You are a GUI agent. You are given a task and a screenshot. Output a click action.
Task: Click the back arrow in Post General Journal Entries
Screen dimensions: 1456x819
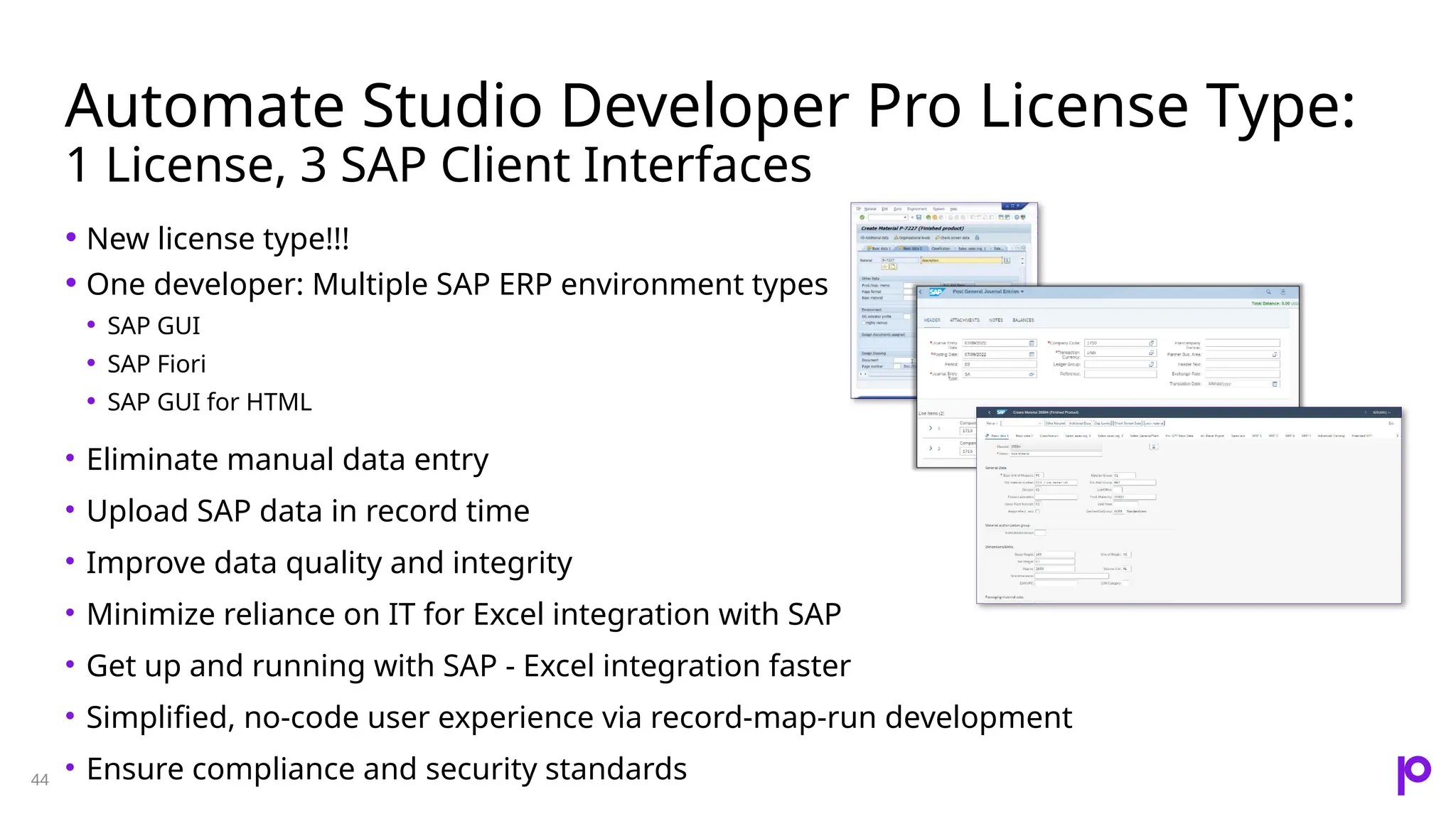click(921, 292)
